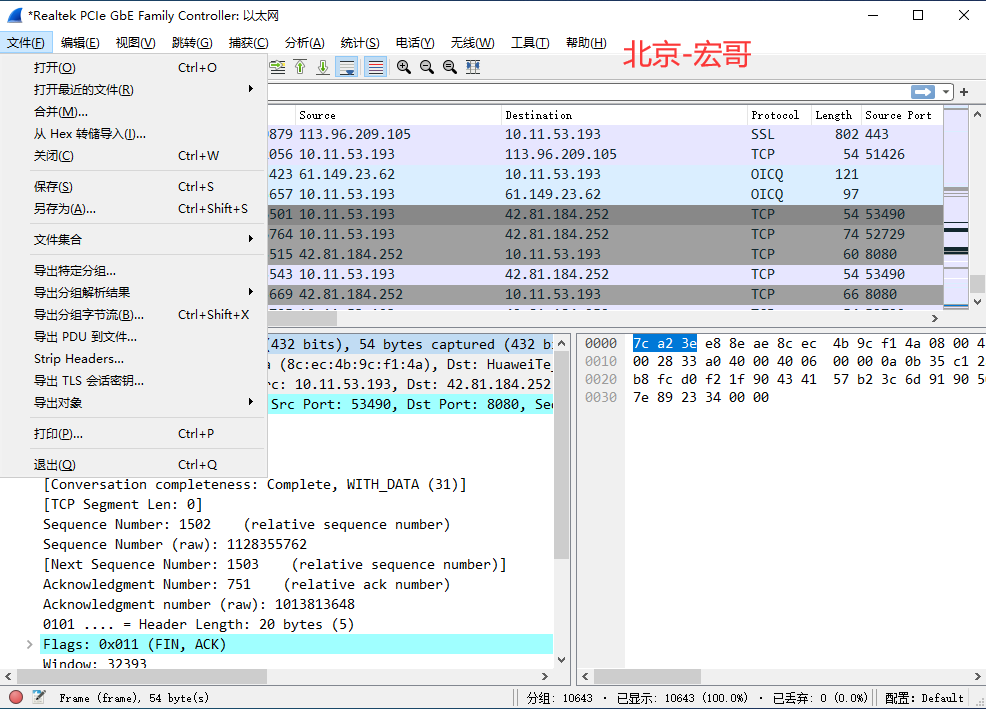Viewport: 986px width, 709px height.
Task: Click the apply filter arrow button
Action: pyautogui.click(x=922, y=92)
